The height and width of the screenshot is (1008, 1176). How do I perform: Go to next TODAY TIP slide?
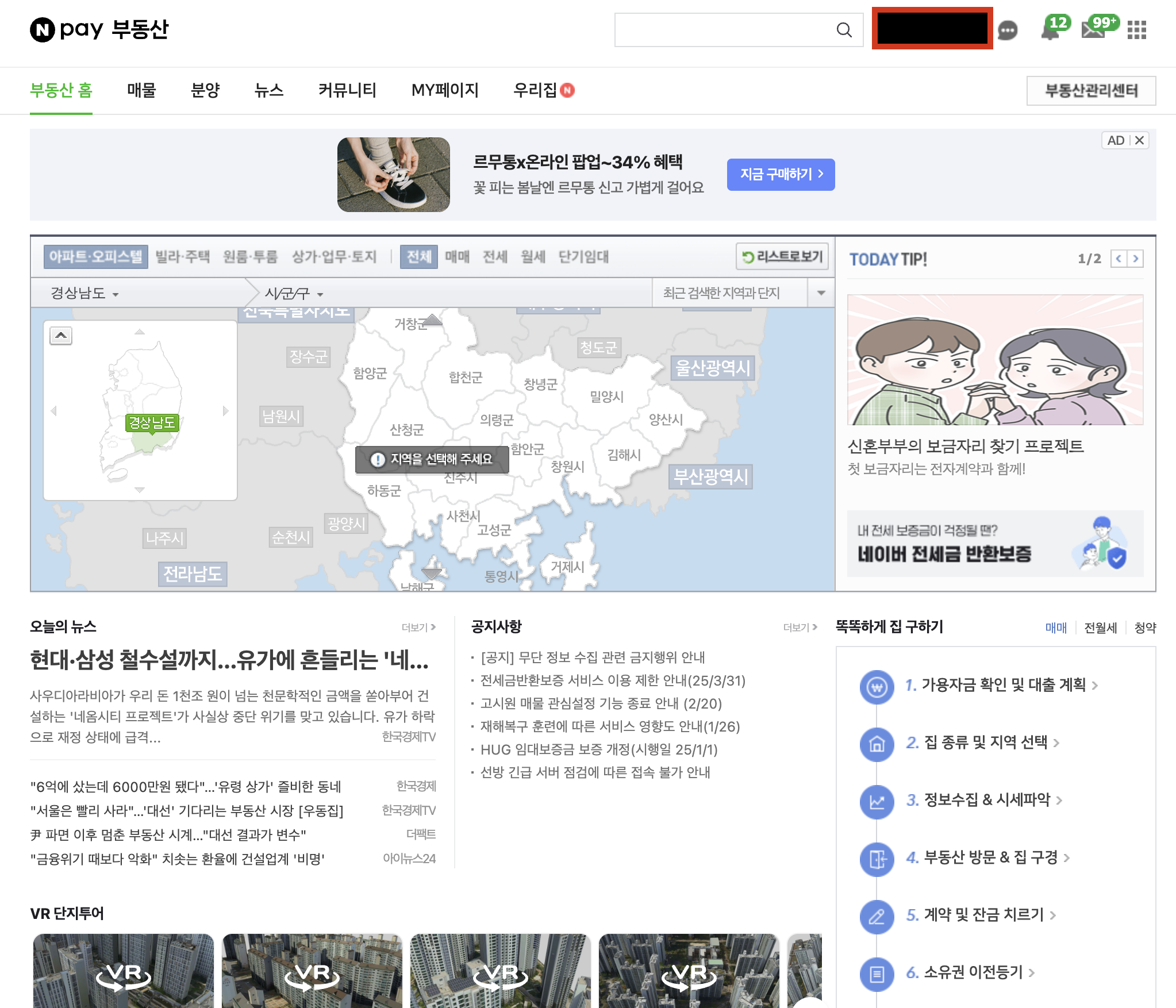1135,259
